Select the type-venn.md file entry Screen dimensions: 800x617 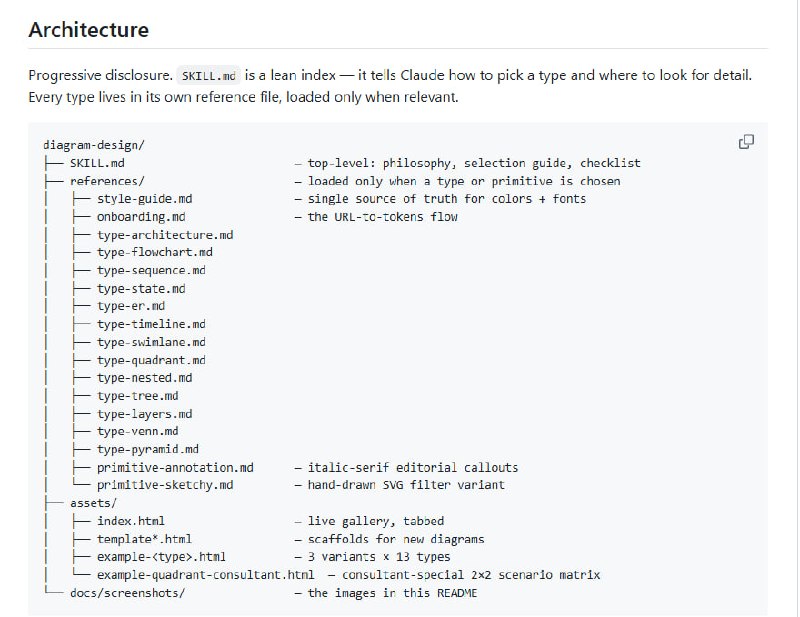[x=138, y=432]
